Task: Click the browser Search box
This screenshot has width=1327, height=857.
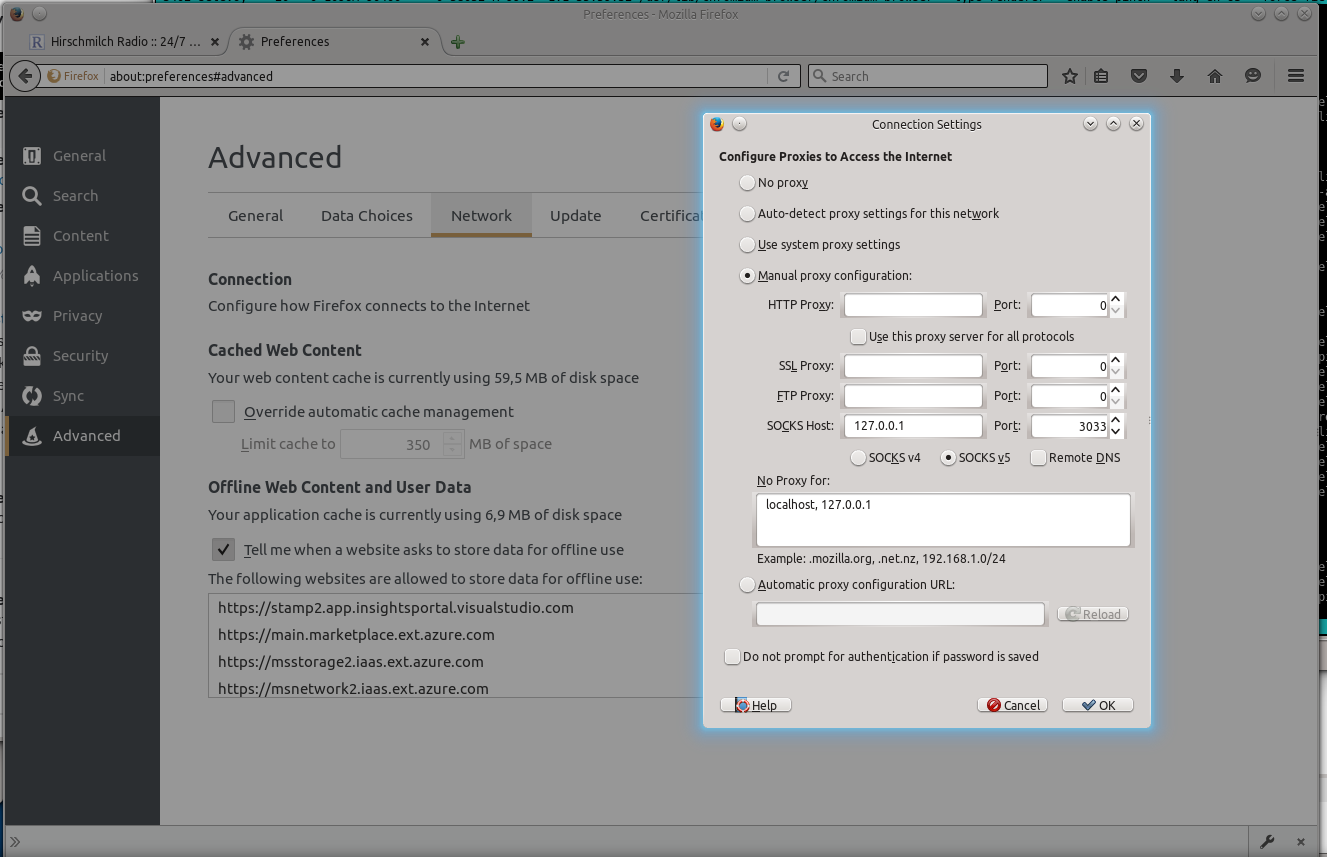Action: (x=927, y=76)
